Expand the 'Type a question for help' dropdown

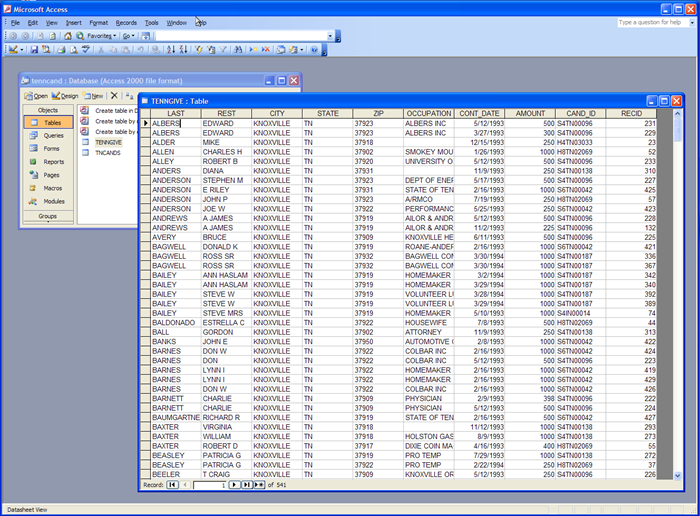coord(692,22)
